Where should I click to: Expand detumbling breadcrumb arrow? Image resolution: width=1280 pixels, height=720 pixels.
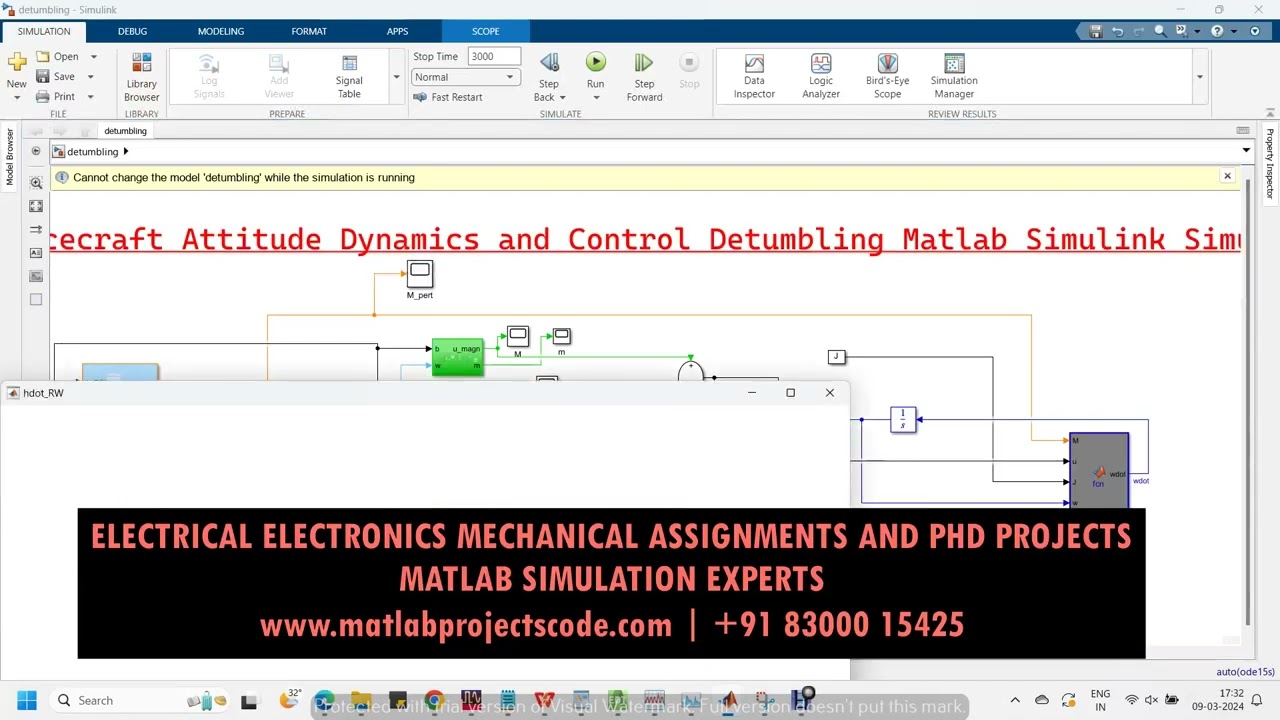(x=125, y=151)
